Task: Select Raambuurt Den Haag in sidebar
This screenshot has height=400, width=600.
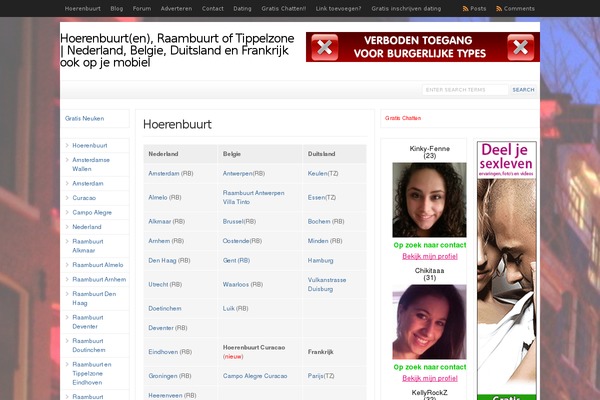Action: (x=94, y=298)
